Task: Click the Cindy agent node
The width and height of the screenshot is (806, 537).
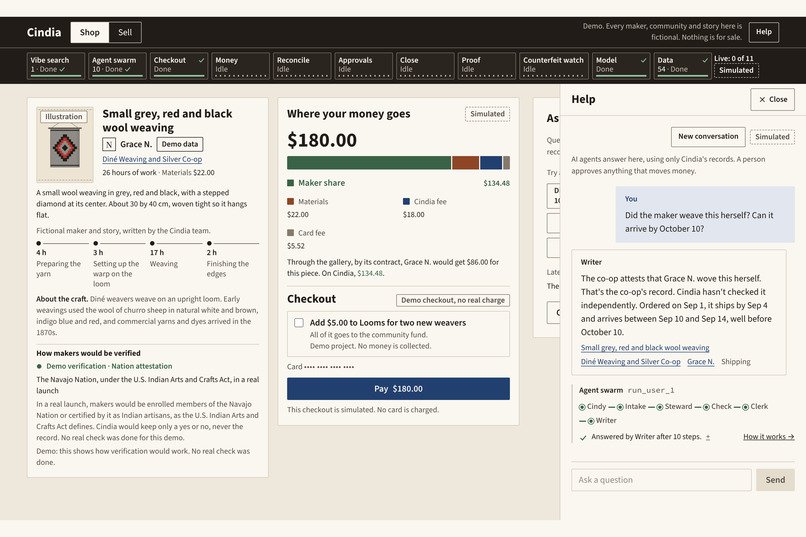Action: (592, 406)
